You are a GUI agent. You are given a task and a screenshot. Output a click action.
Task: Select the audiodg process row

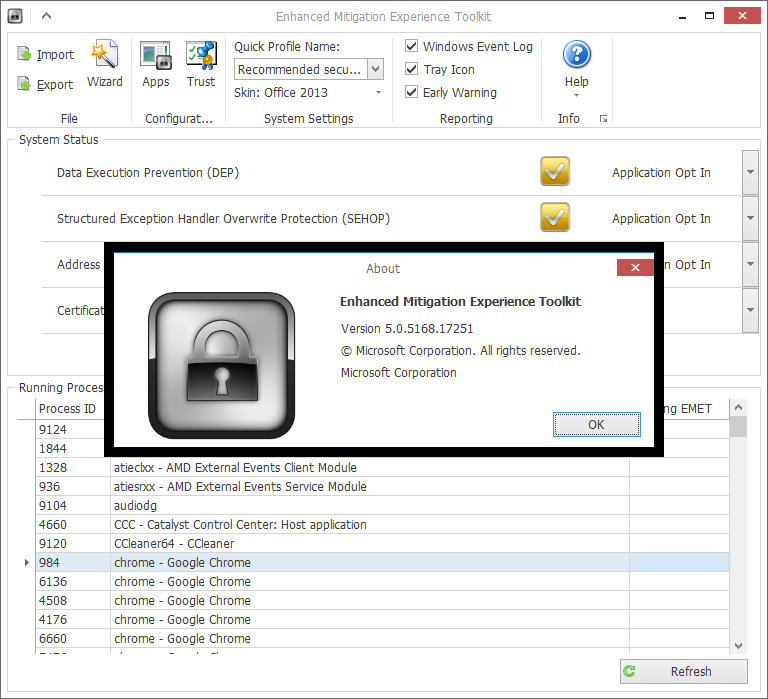[x=382, y=506]
